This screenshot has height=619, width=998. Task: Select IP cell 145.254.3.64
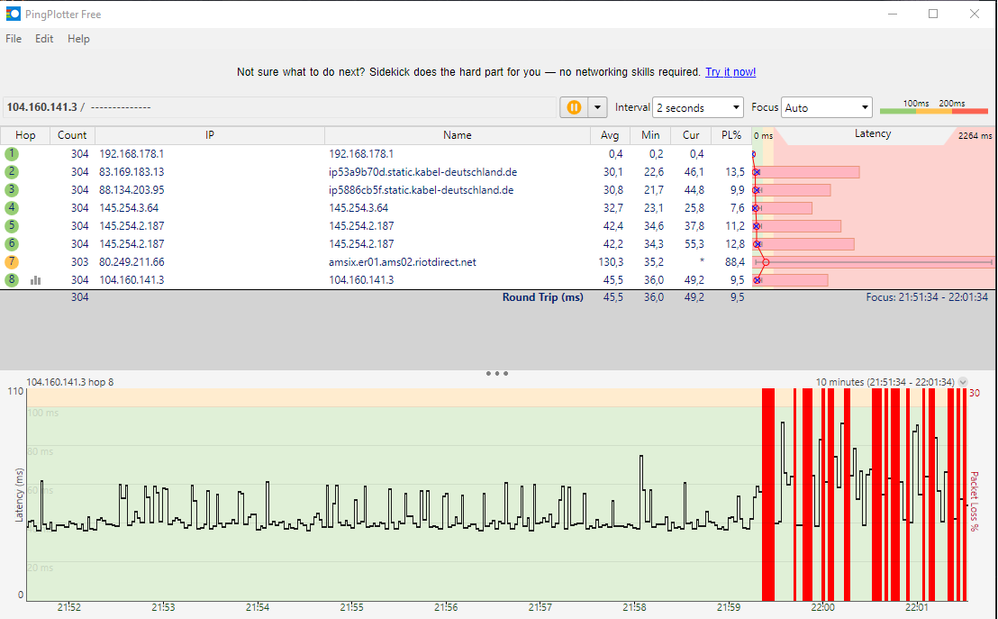click(x=129, y=208)
